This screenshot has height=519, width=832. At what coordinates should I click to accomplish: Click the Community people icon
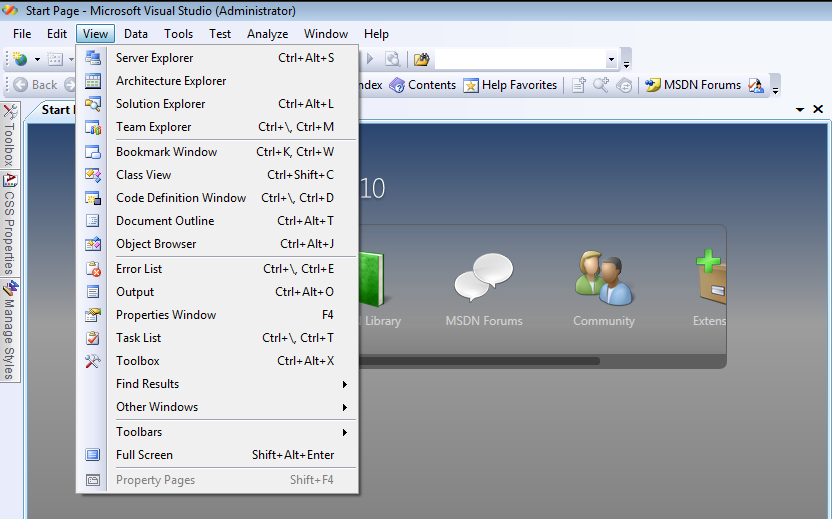tap(604, 278)
